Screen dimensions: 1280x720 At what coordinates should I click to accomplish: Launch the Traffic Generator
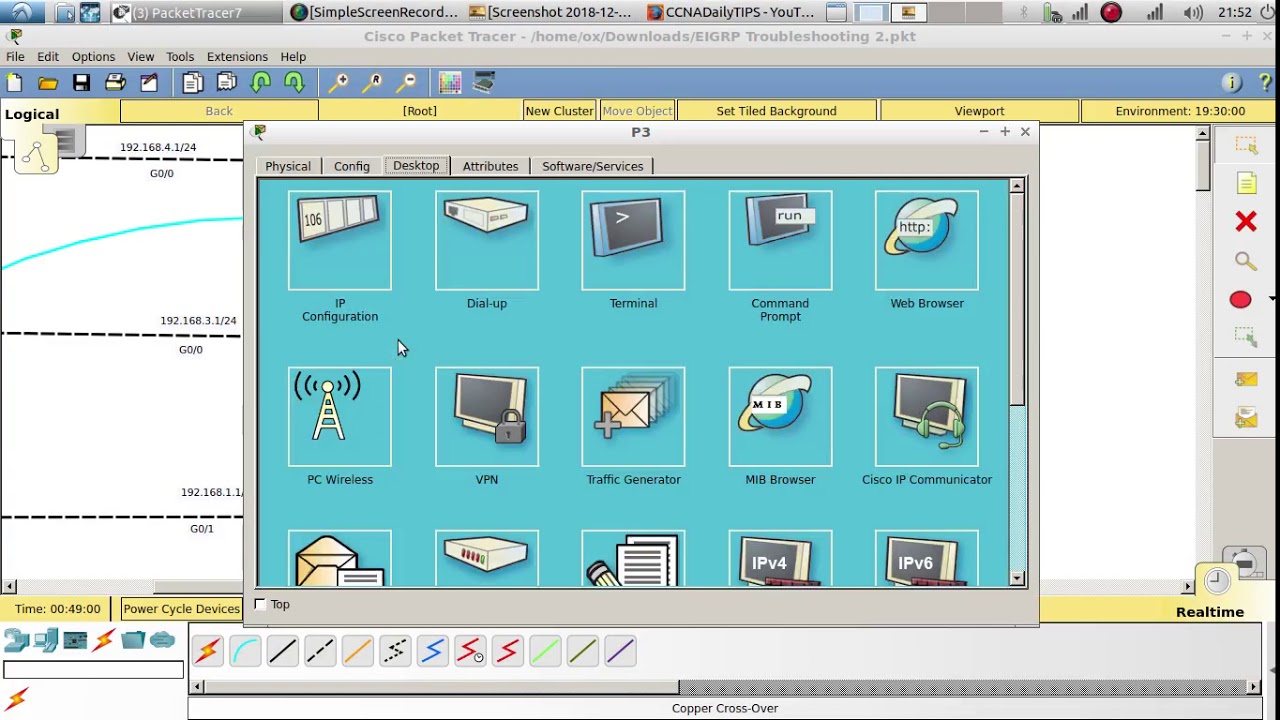[633, 416]
